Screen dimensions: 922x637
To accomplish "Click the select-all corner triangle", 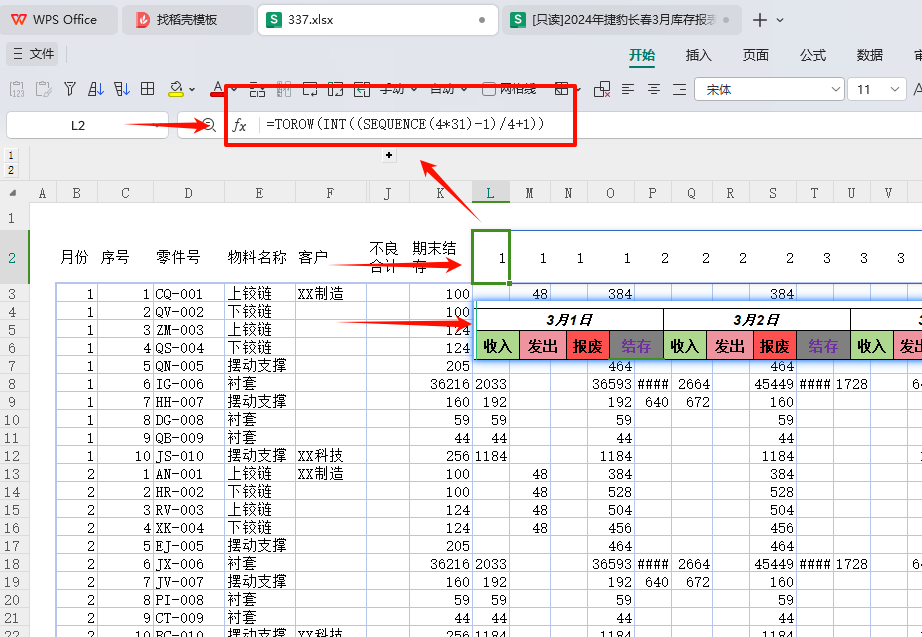I will tap(12, 193).
